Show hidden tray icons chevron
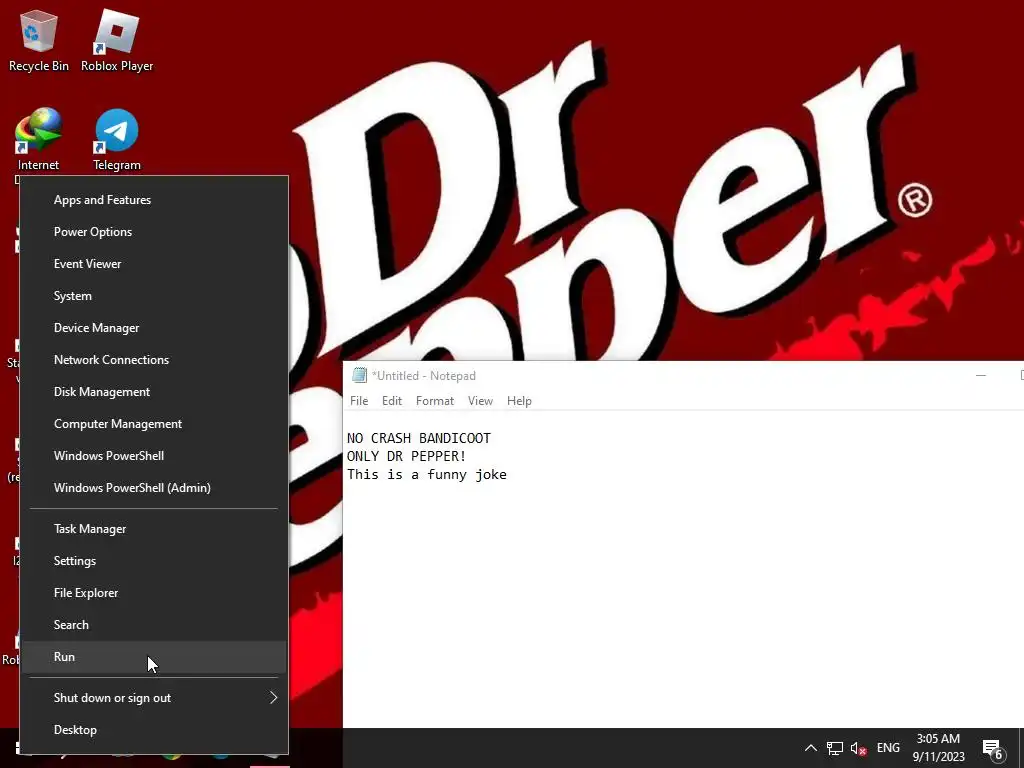The image size is (1024, 768). point(810,748)
